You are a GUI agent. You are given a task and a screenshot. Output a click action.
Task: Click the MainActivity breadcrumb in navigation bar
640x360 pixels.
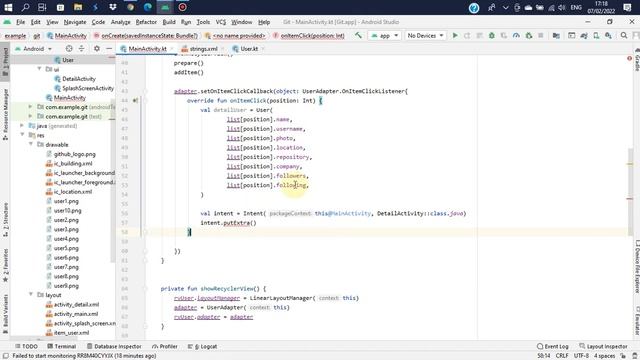click(x=67, y=36)
